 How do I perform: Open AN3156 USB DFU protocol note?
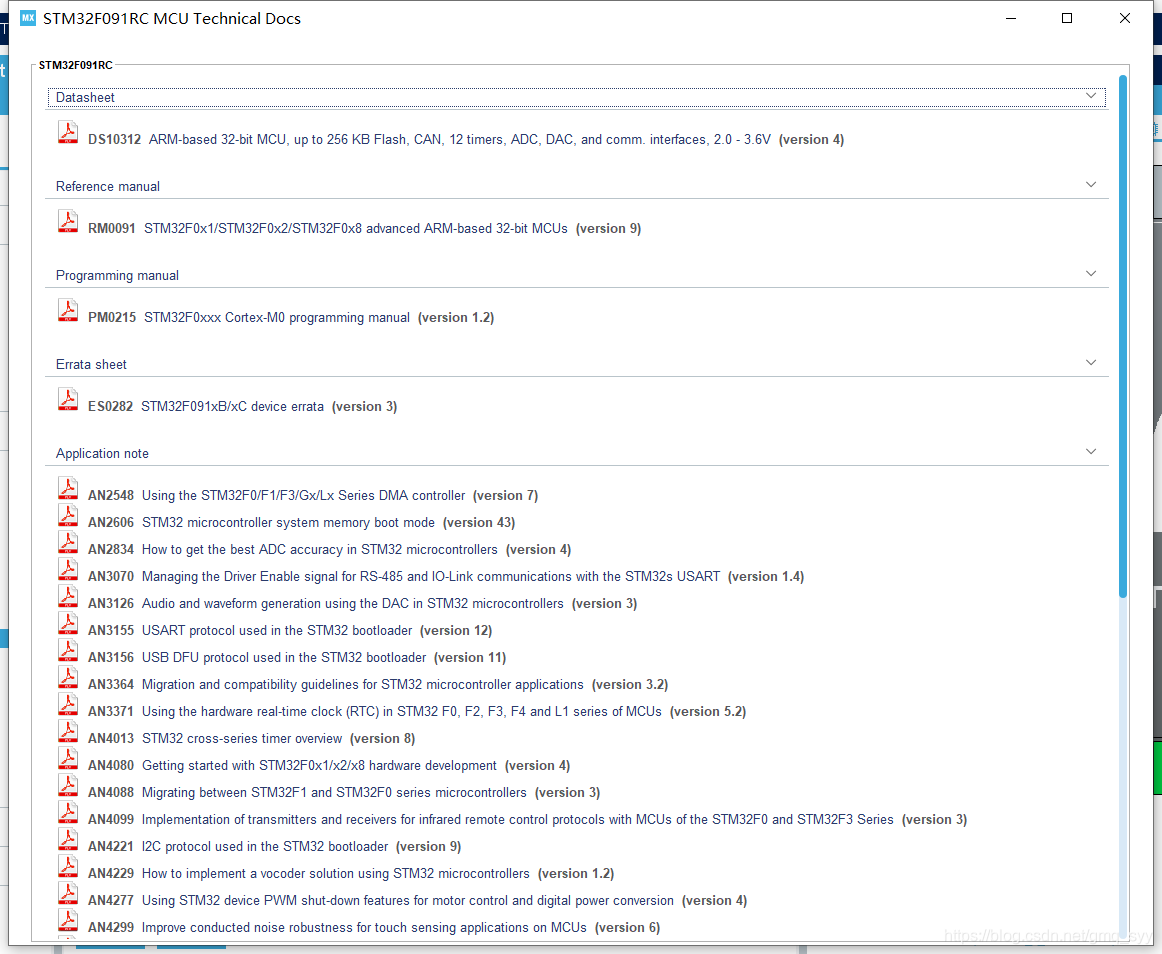tap(296, 657)
